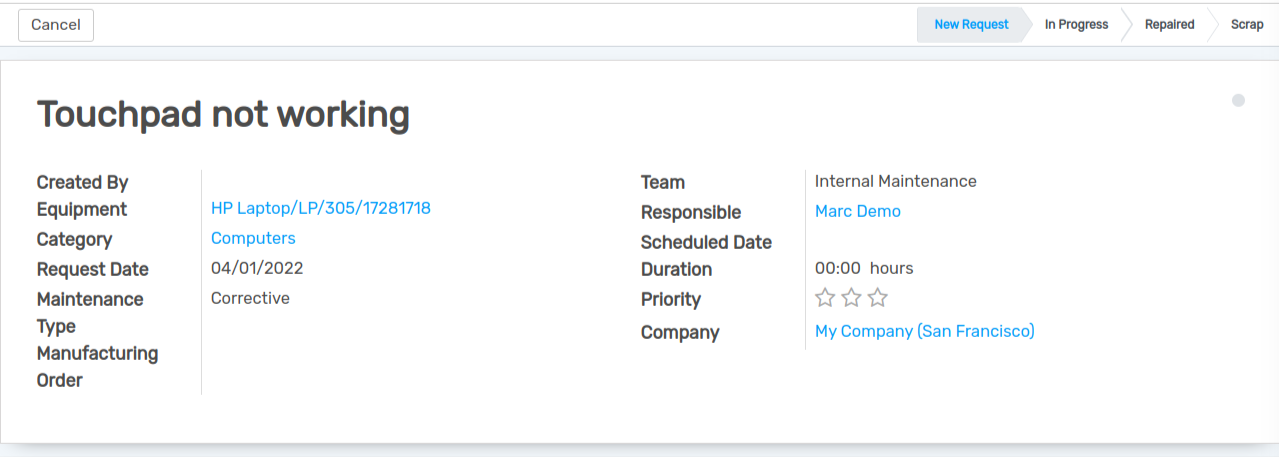The width and height of the screenshot is (1279, 457).
Task: Mark the request as Repaired
Action: coord(1169,25)
